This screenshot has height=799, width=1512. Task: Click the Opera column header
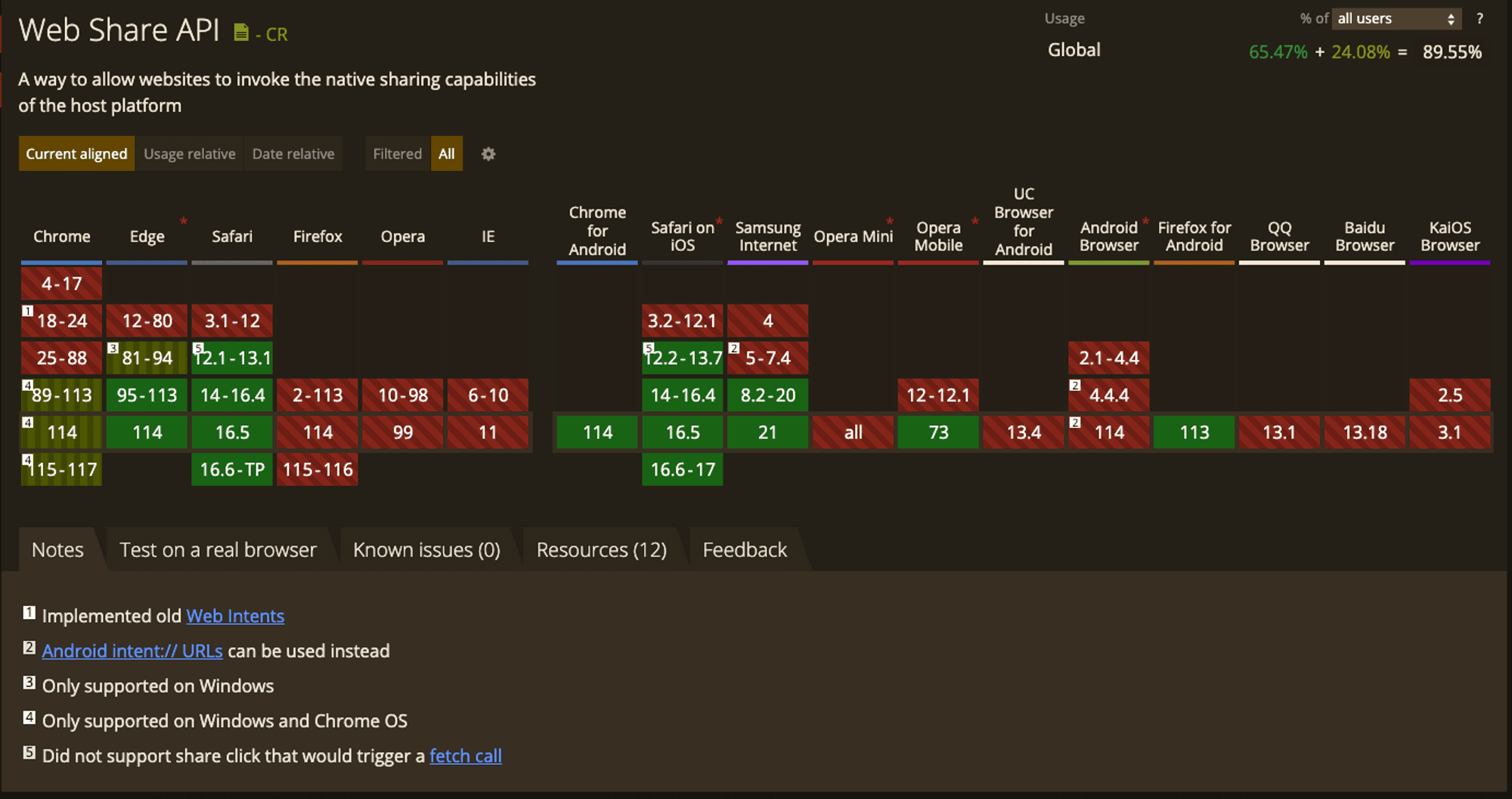(403, 237)
